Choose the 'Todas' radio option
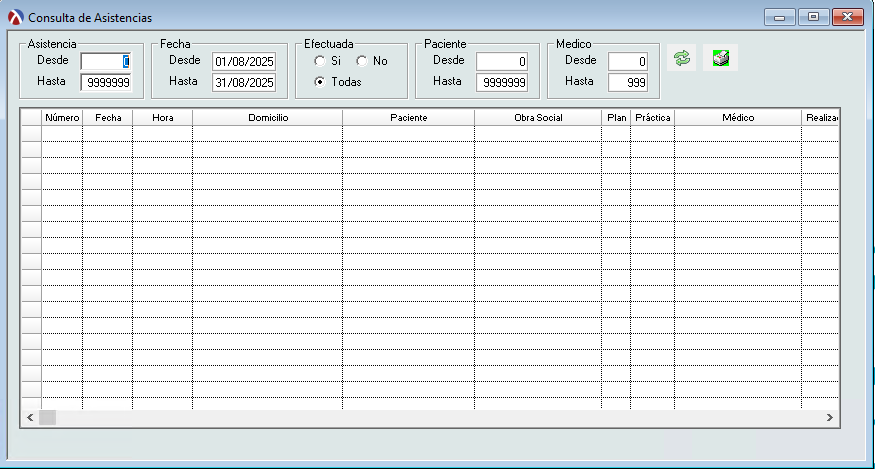This screenshot has height=469, width=875. tap(320, 82)
